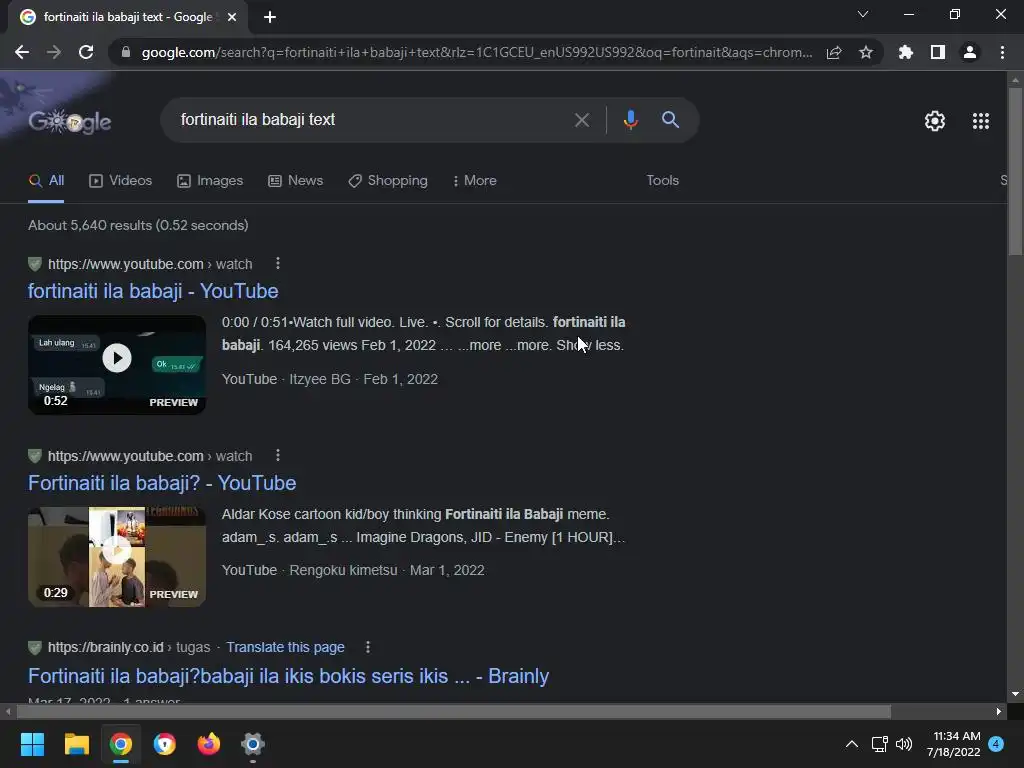Open Firefox from taskbar
The width and height of the screenshot is (1024, 768).
click(x=208, y=744)
